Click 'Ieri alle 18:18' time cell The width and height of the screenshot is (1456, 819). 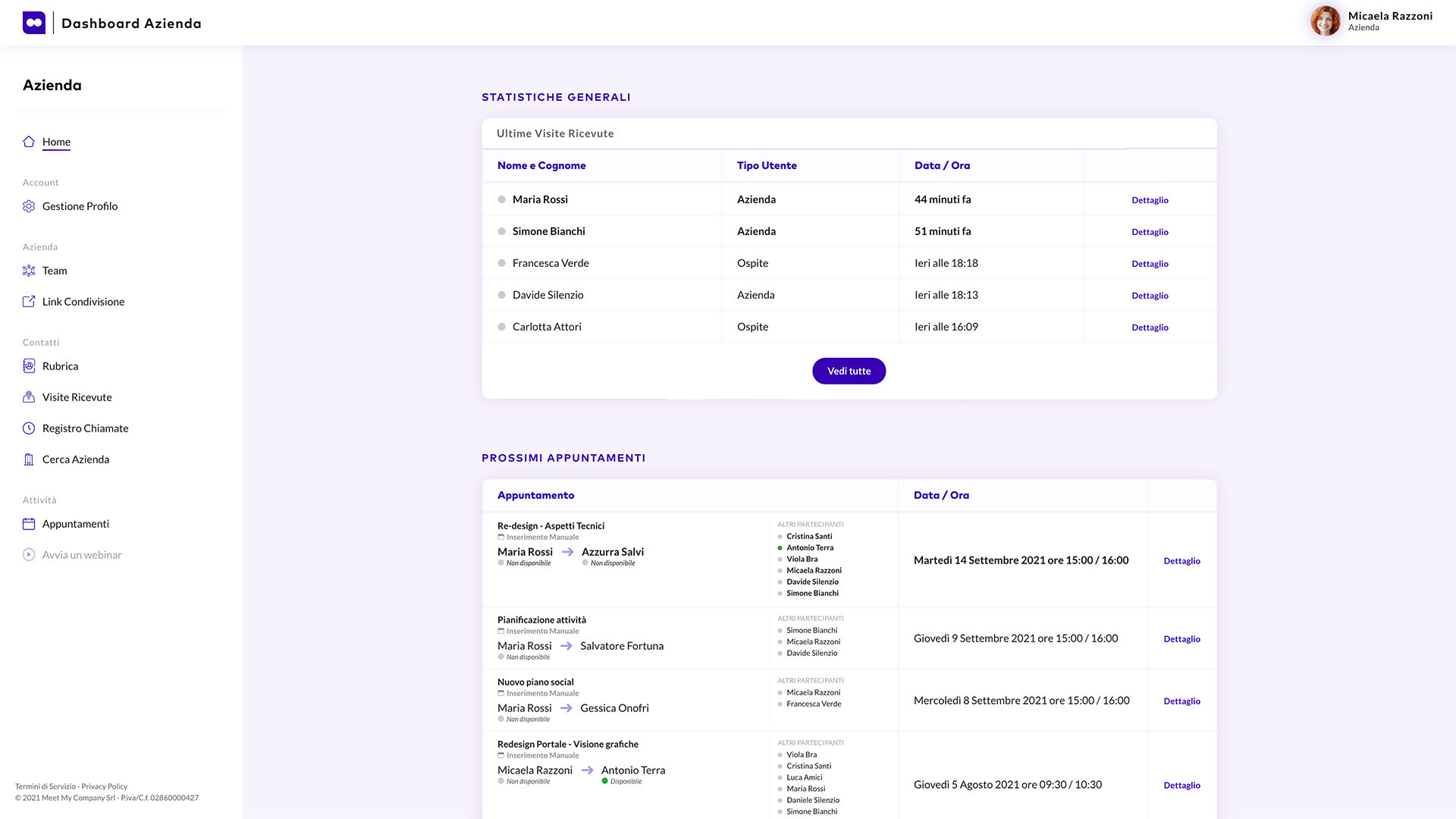(x=946, y=263)
